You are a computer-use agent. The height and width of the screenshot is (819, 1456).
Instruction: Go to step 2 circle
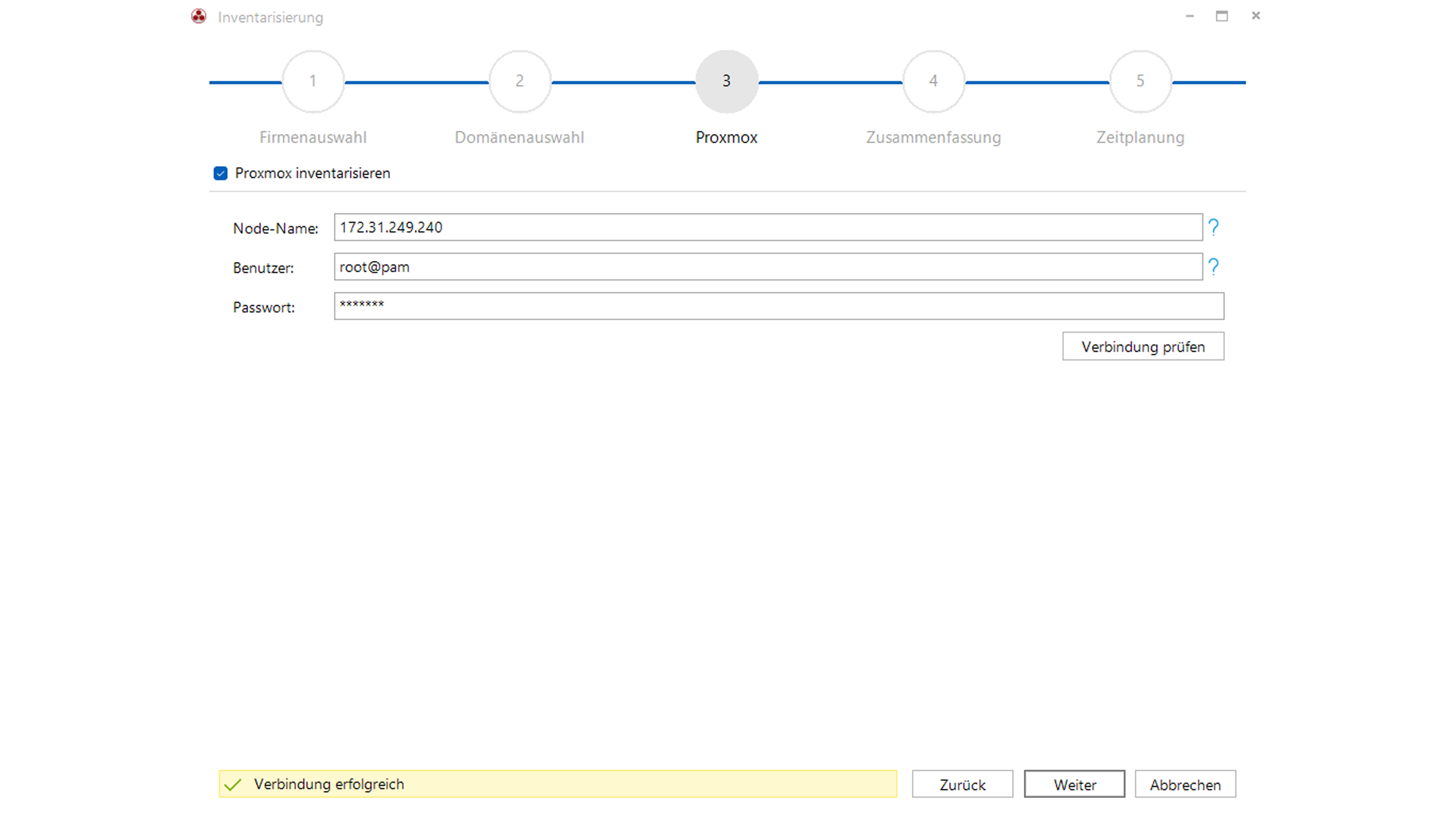click(520, 81)
